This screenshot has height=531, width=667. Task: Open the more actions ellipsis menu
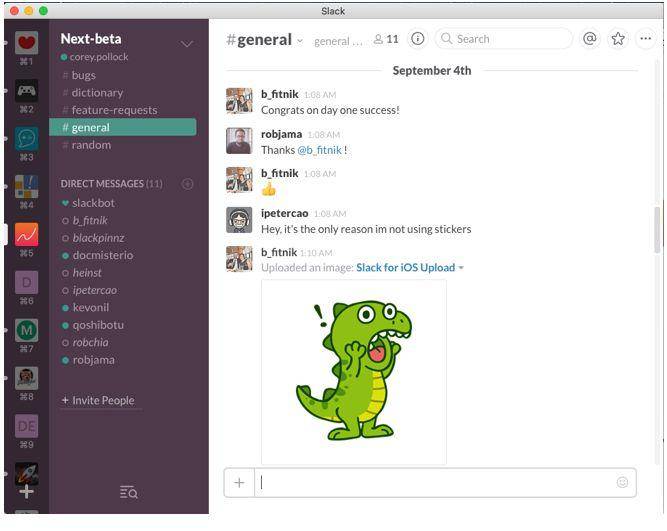(645, 39)
